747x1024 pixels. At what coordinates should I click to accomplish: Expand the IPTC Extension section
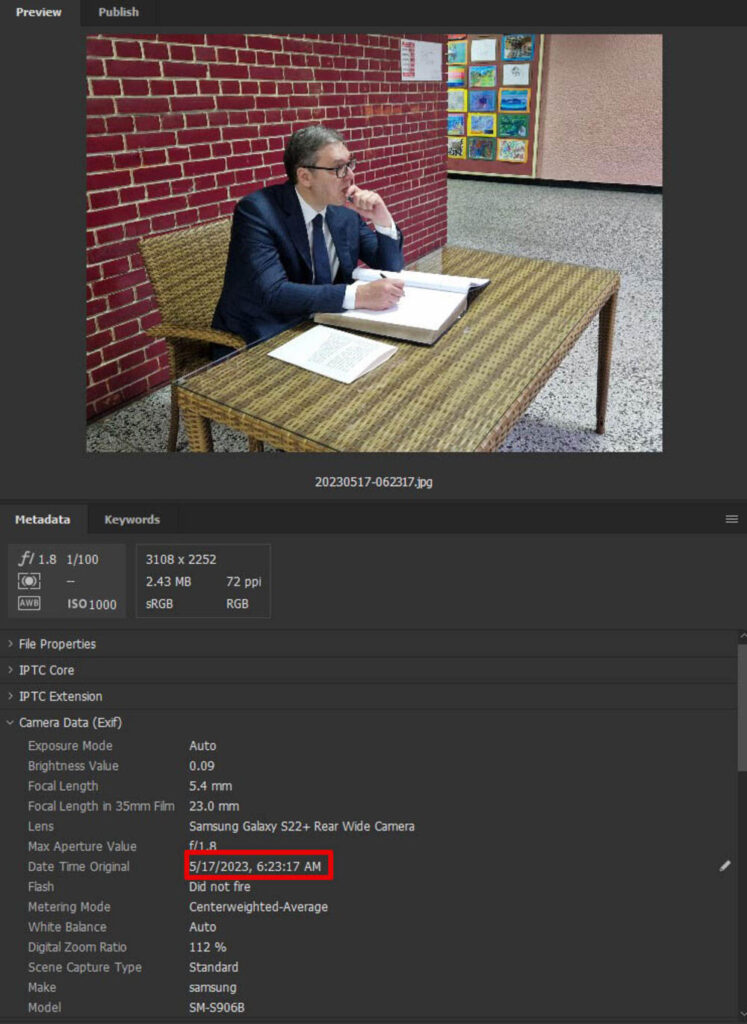pos(60,696)
